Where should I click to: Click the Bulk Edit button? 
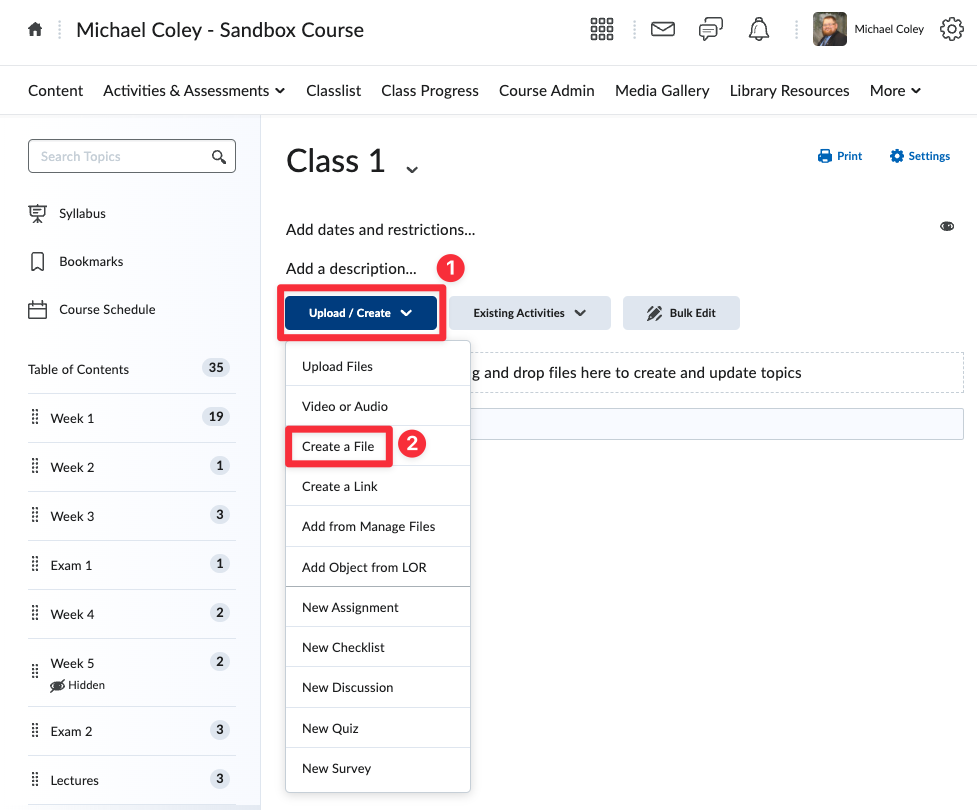tap(681, 313)
